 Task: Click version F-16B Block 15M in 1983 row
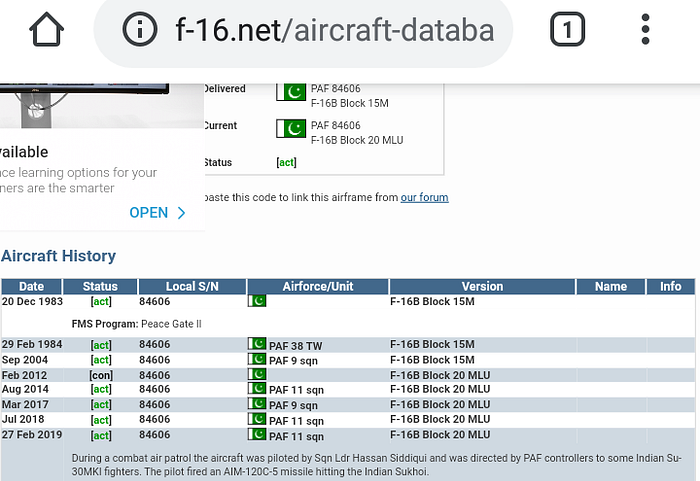click(432, 301)
